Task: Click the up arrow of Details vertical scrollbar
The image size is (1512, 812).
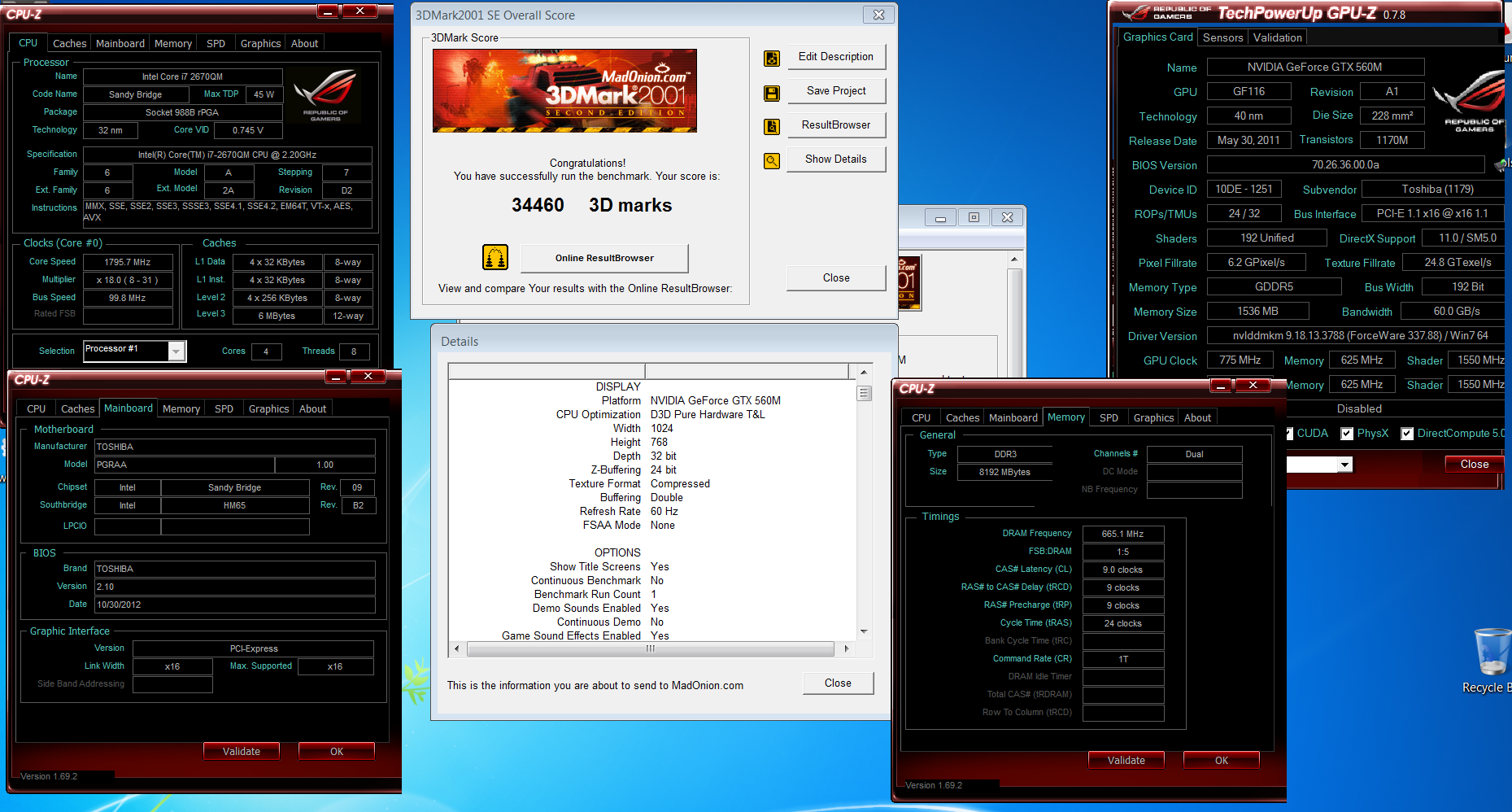Action: 864,372
